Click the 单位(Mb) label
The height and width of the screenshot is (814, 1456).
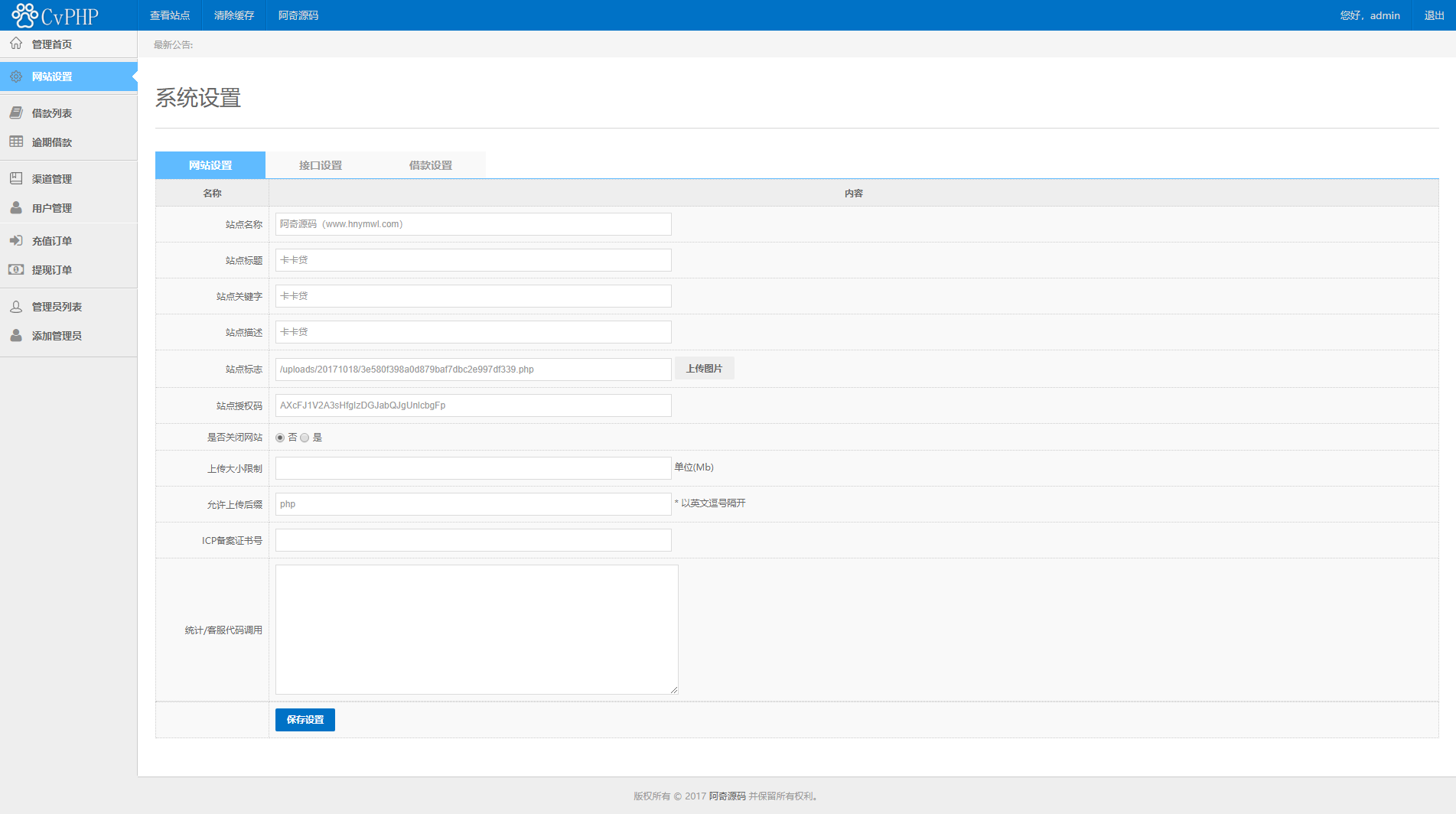point(694,467)
